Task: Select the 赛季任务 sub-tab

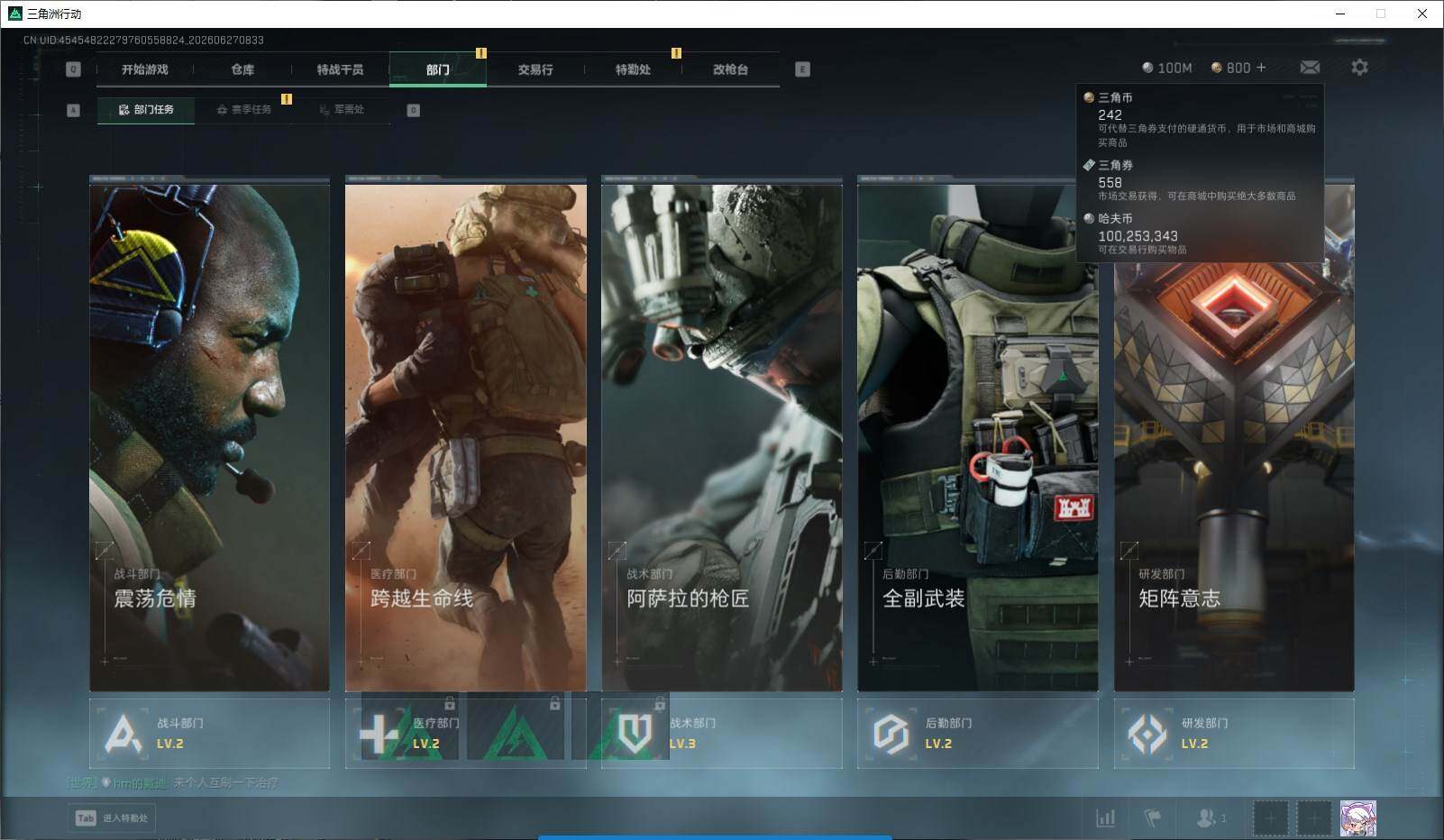Action: coord(243,110)
